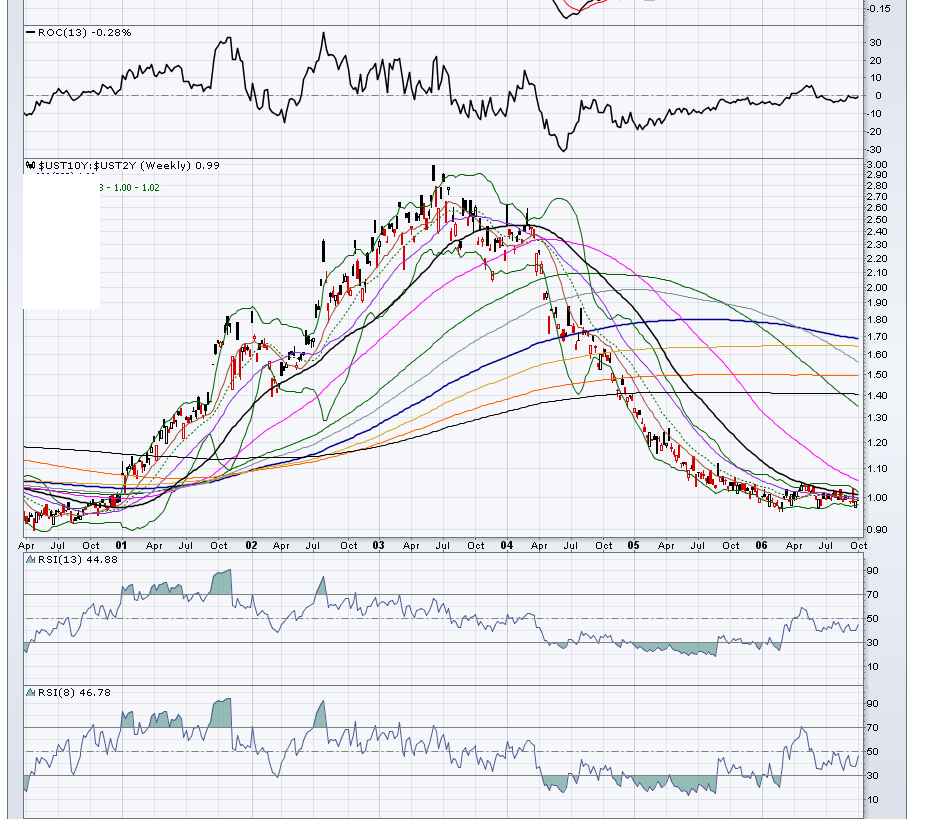The width and height of the screenshot is (925, 819).
Task: Click the 50 value on the RSI(13) axis
Action: [872, 619]
